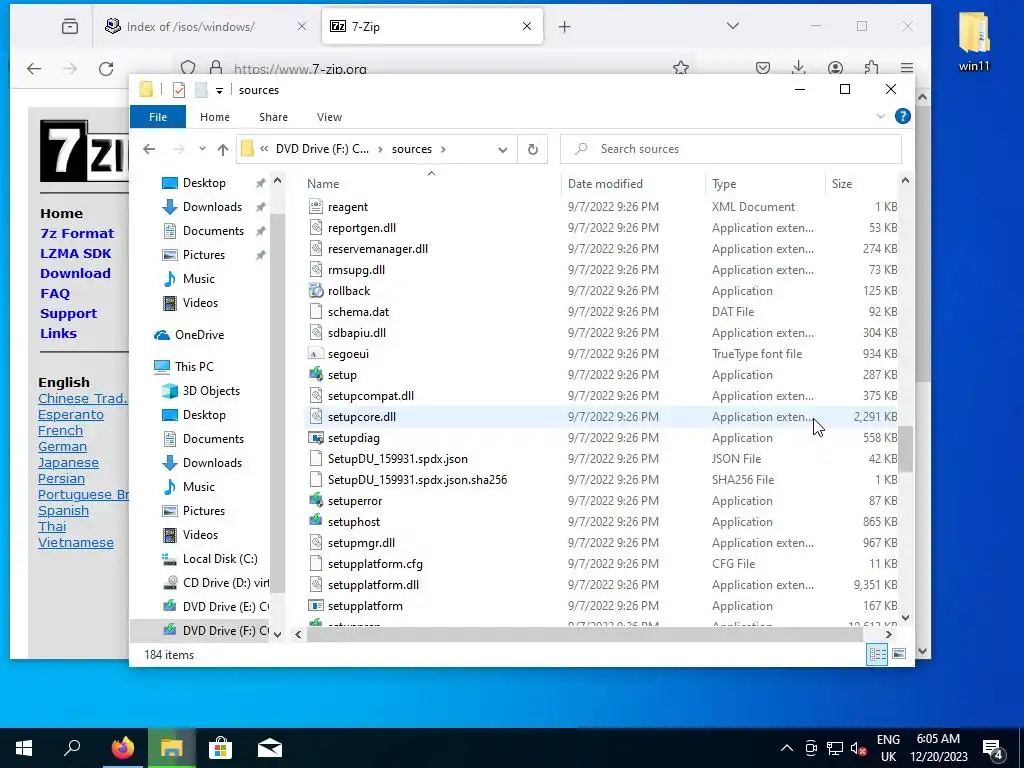Open recent locations dropdown arrow
Image resolution: width=1024 pixels, height=768 pixels.
tap(202, 149)
